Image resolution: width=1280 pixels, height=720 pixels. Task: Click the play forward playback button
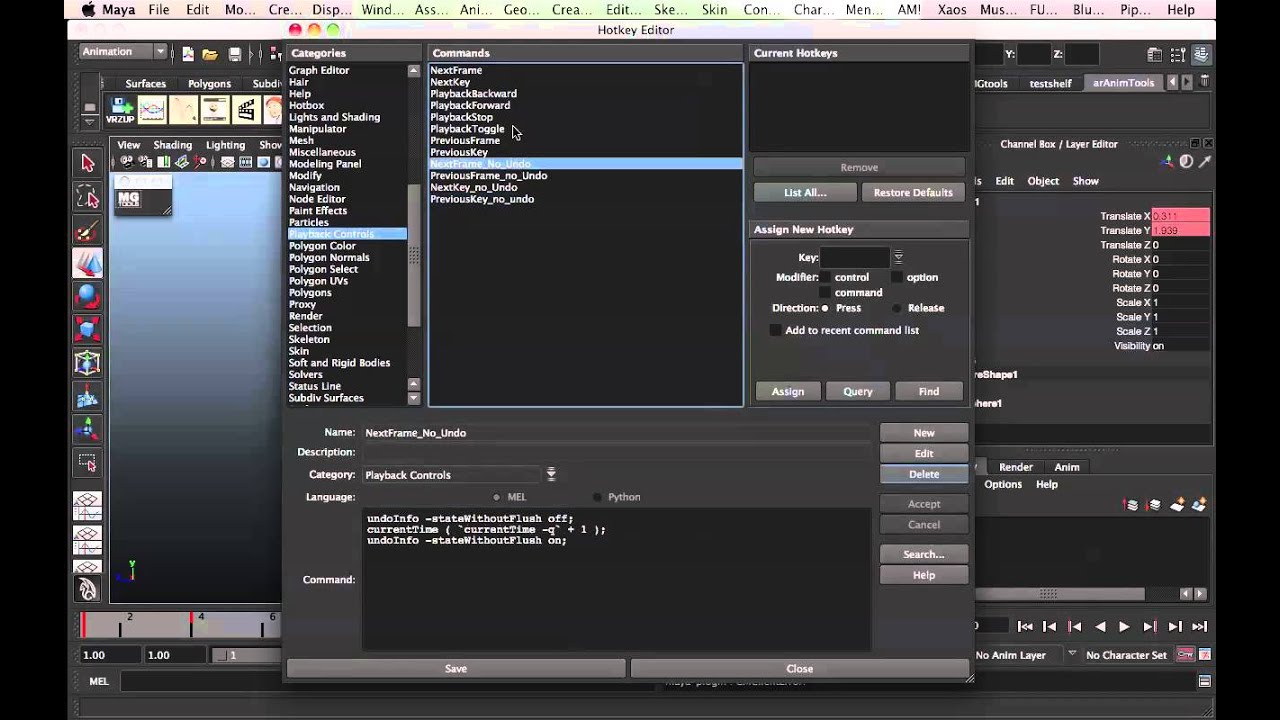pos(1124,627)
